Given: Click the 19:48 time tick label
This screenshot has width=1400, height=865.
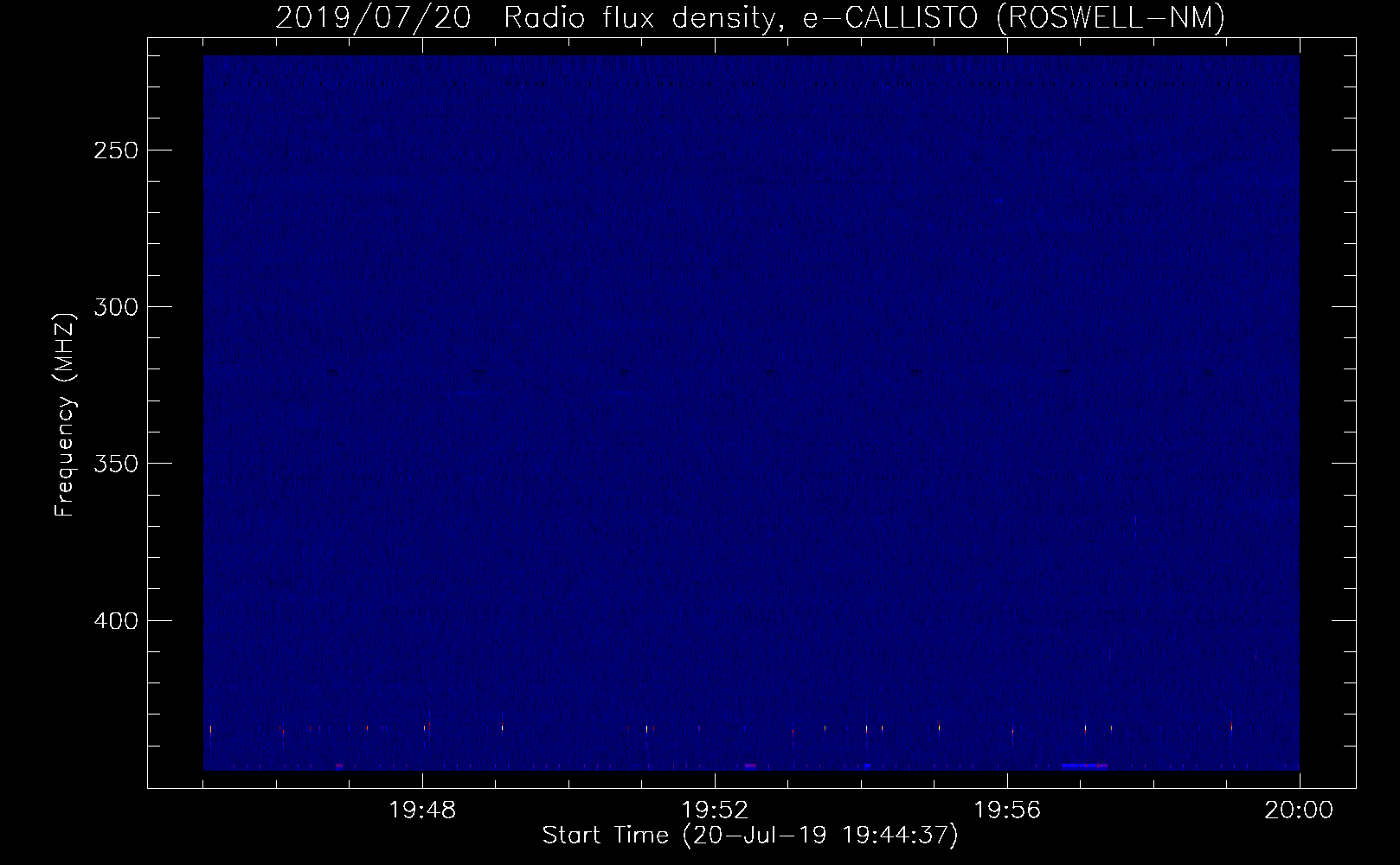Looking at the screenshot, I should point(422,811).
